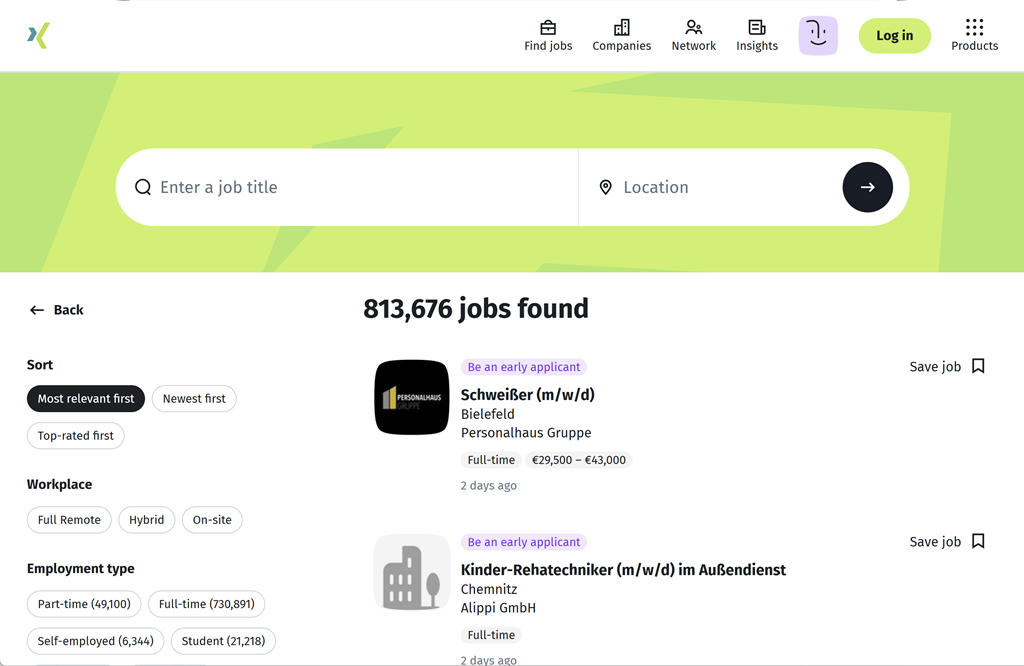1024x666 pixels.
Task: Click the purple smiley face avatar icon
Action: (817, 36)
